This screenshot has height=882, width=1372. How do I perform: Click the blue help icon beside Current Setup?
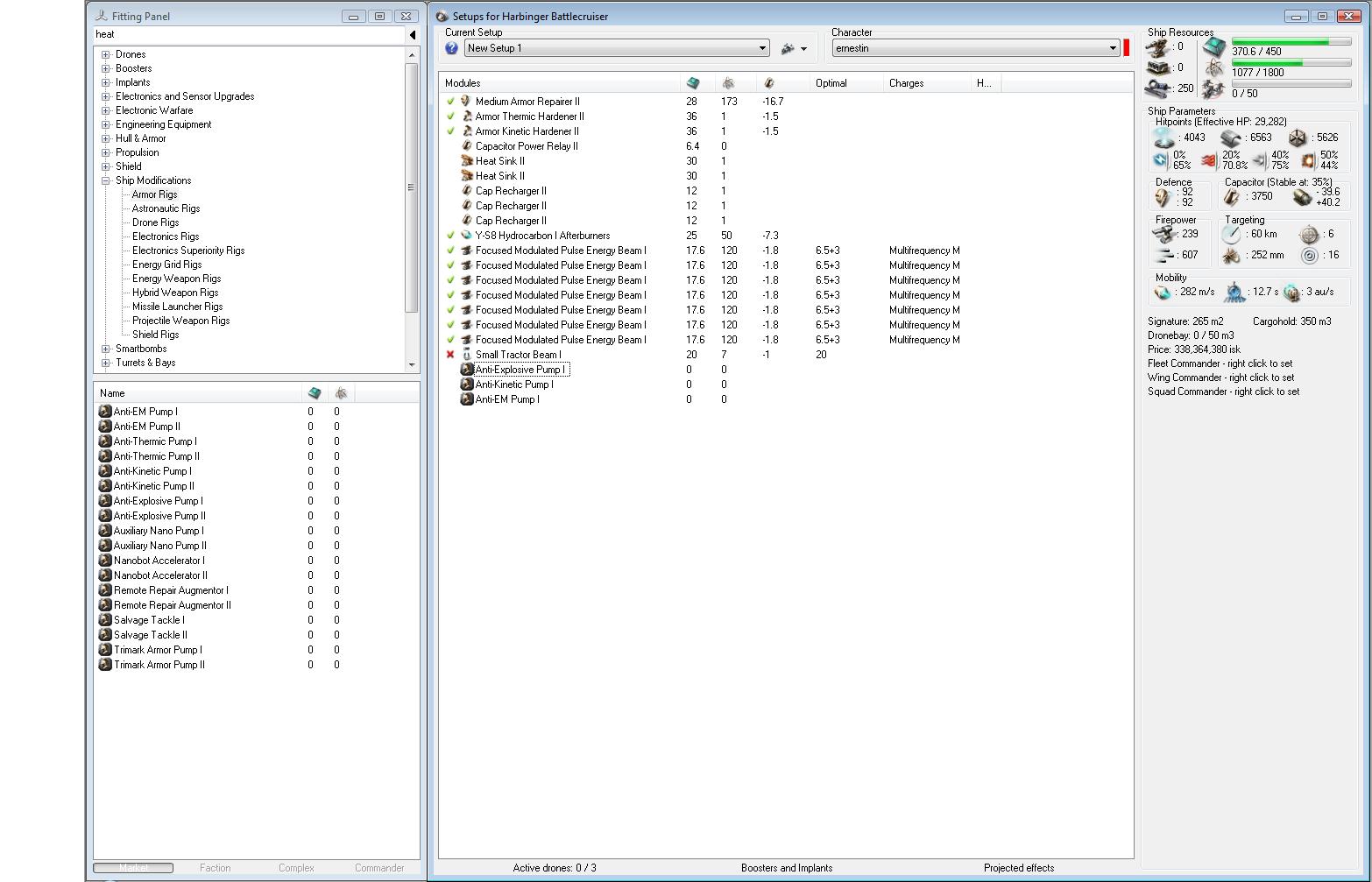[x=452, y=48]
